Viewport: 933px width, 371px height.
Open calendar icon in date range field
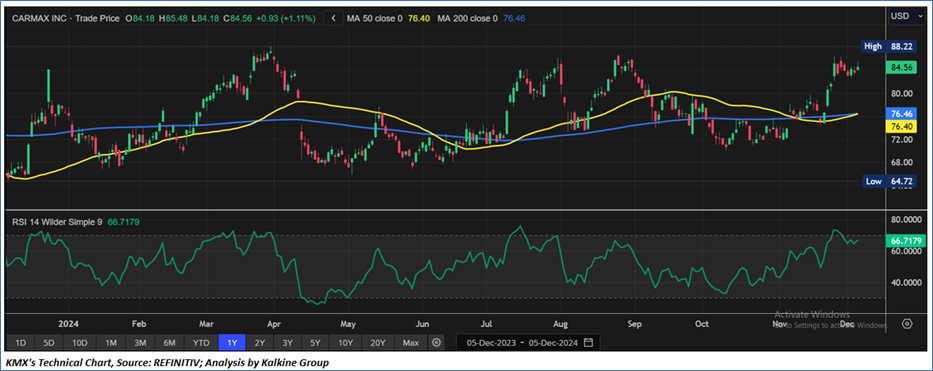(x=588, y=342)
